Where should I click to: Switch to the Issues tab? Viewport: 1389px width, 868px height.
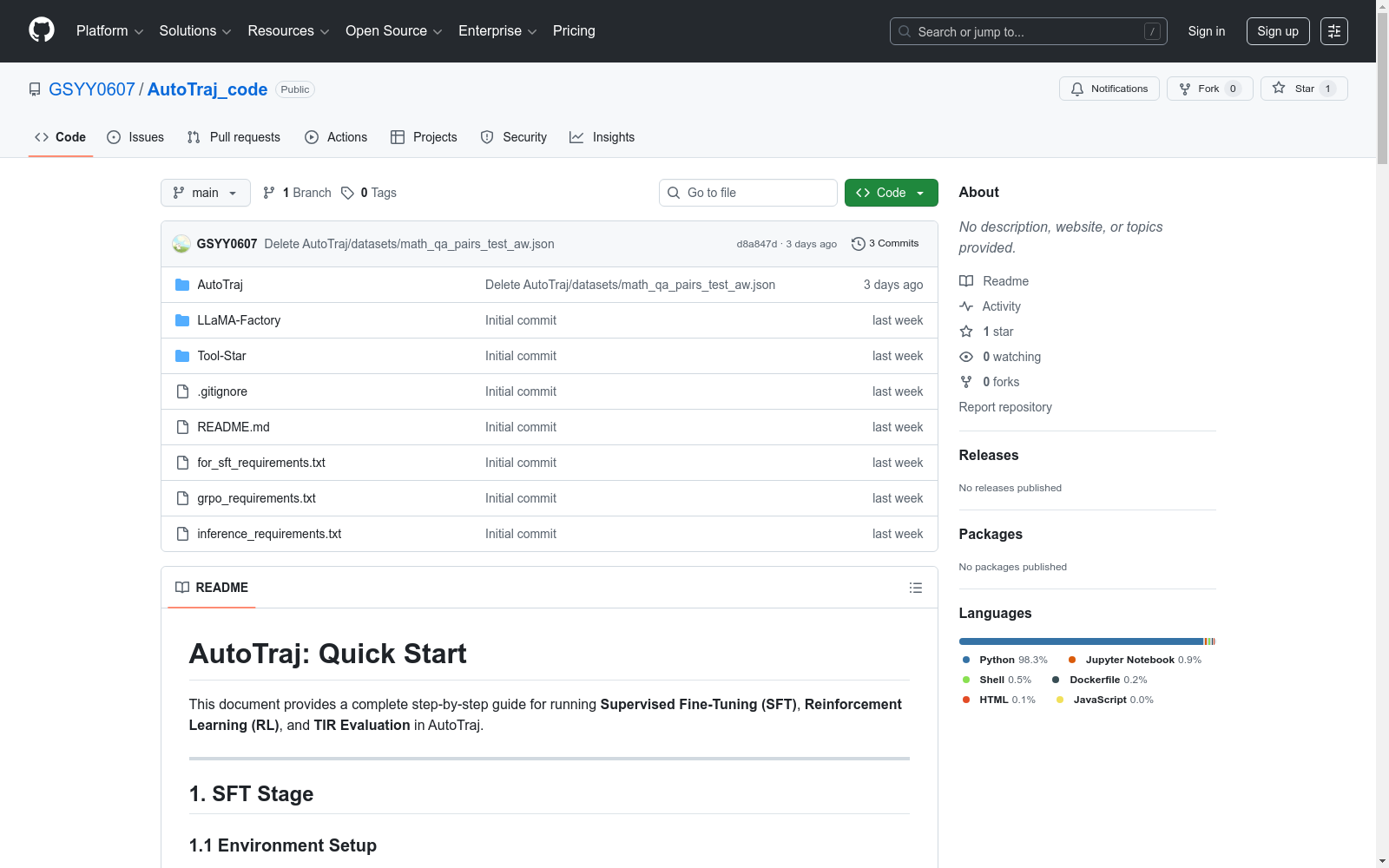135,137
